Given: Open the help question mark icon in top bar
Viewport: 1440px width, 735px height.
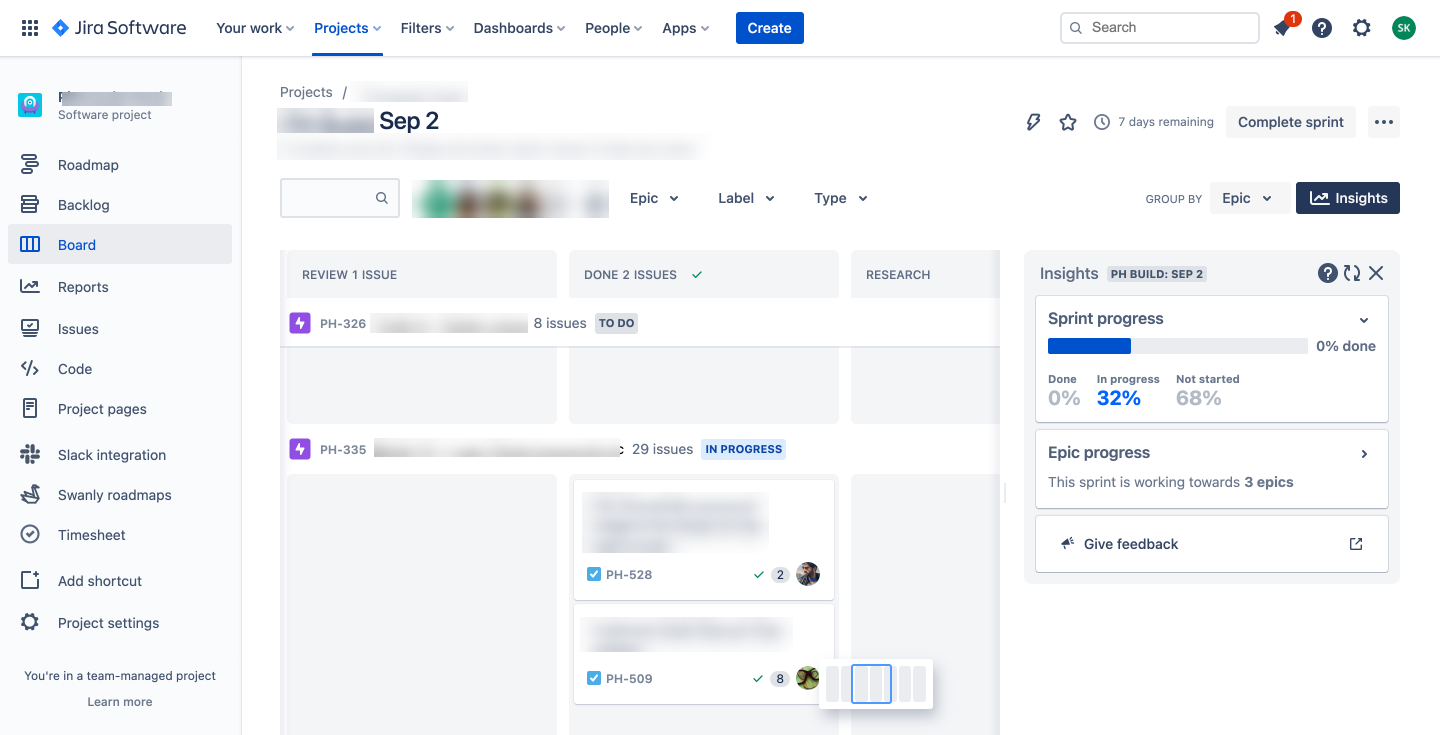Looking at the screenshot, I should point(1322,28).
